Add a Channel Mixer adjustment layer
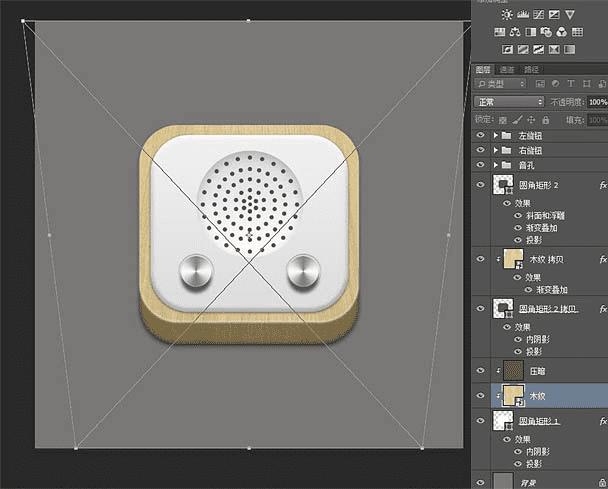Image resolution: width=608 pixels, height=489 pixels. [x=561, y=32]
